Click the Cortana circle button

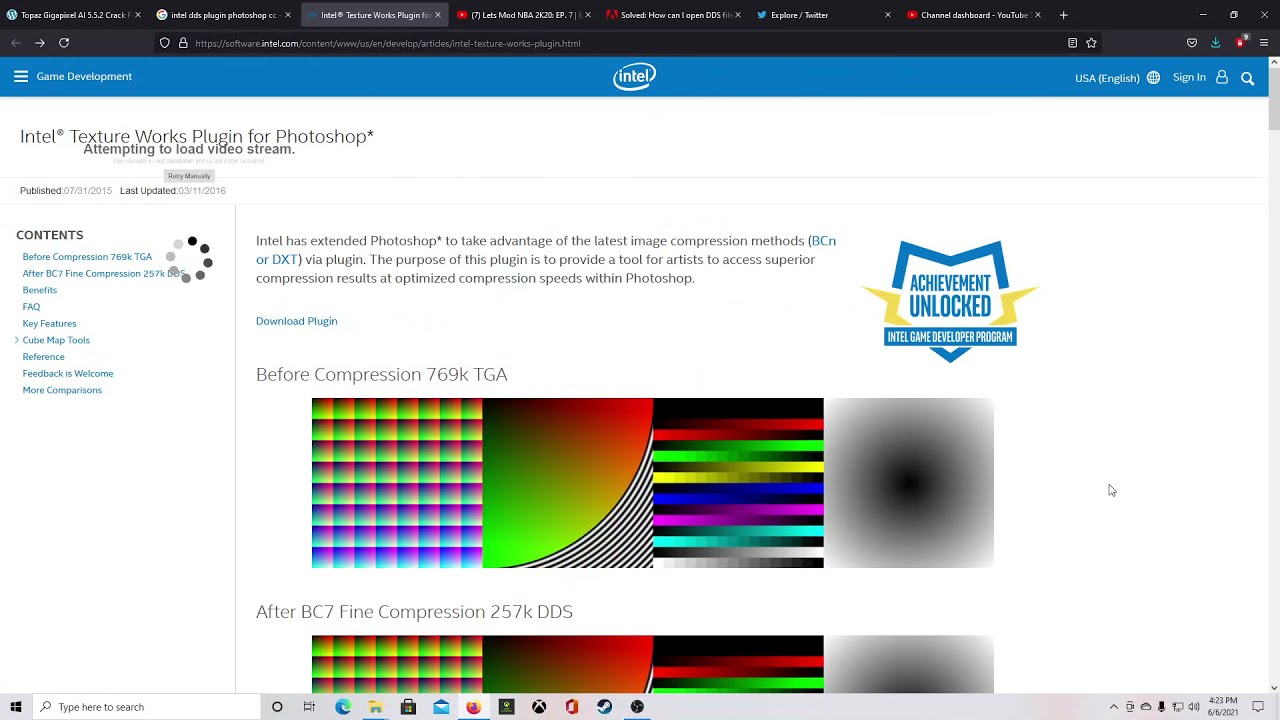click(x=277, y=707)
